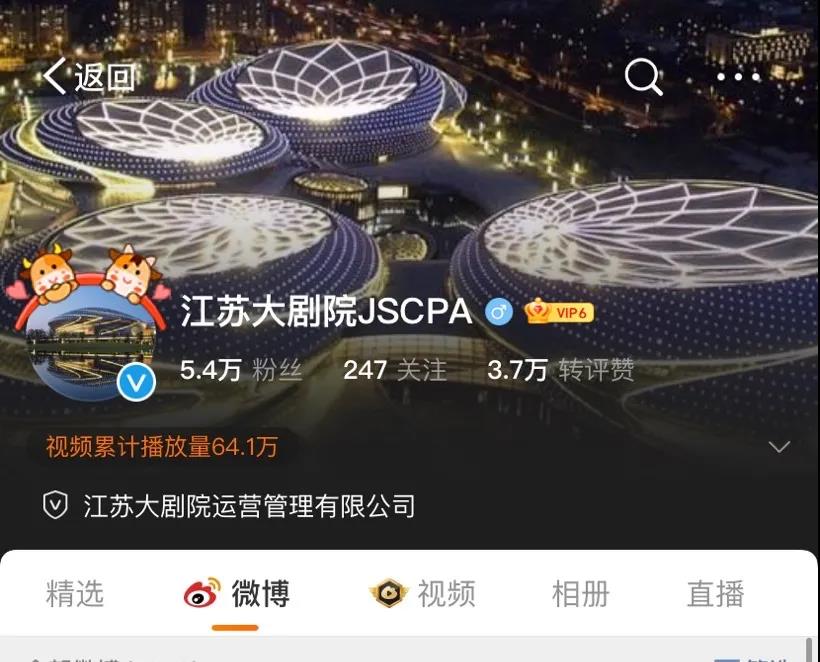Tap the blue V verification badge

click(x=136, y=383)
